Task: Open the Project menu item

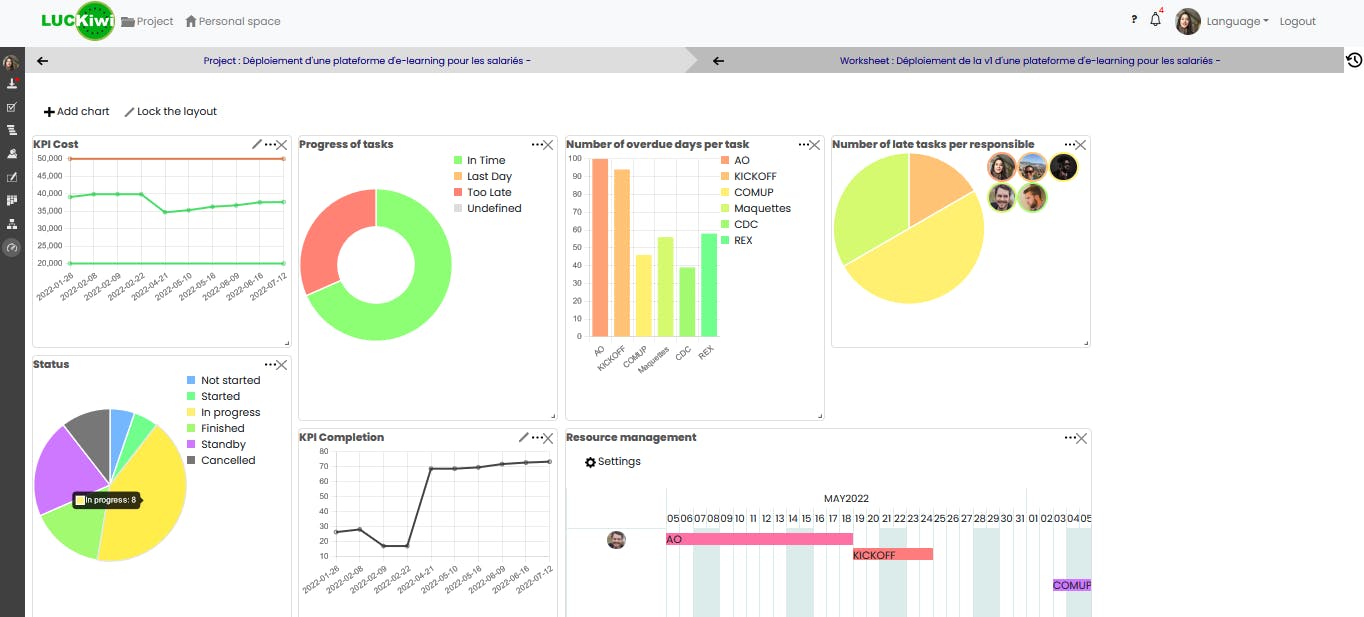Action: (x=147, y=21)
